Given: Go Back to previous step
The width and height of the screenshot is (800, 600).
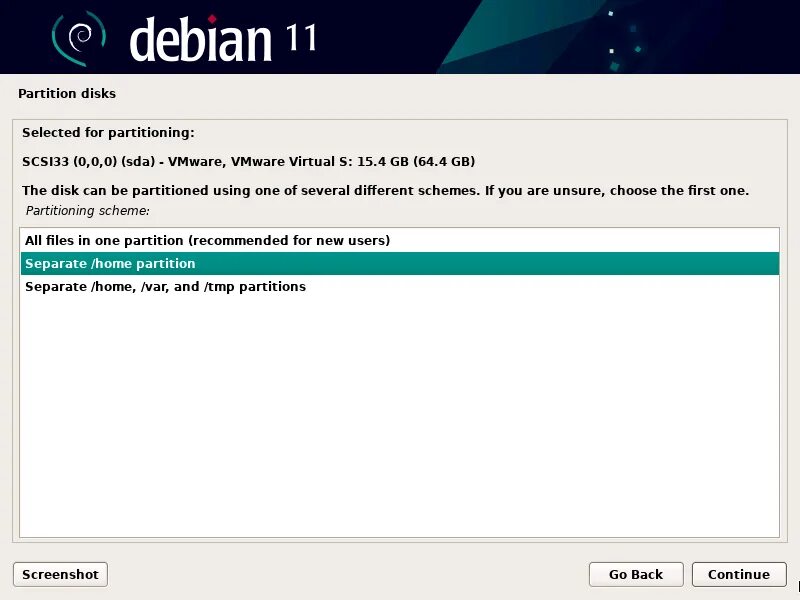Looking at the screenshot, I should [x=636, y=574].
